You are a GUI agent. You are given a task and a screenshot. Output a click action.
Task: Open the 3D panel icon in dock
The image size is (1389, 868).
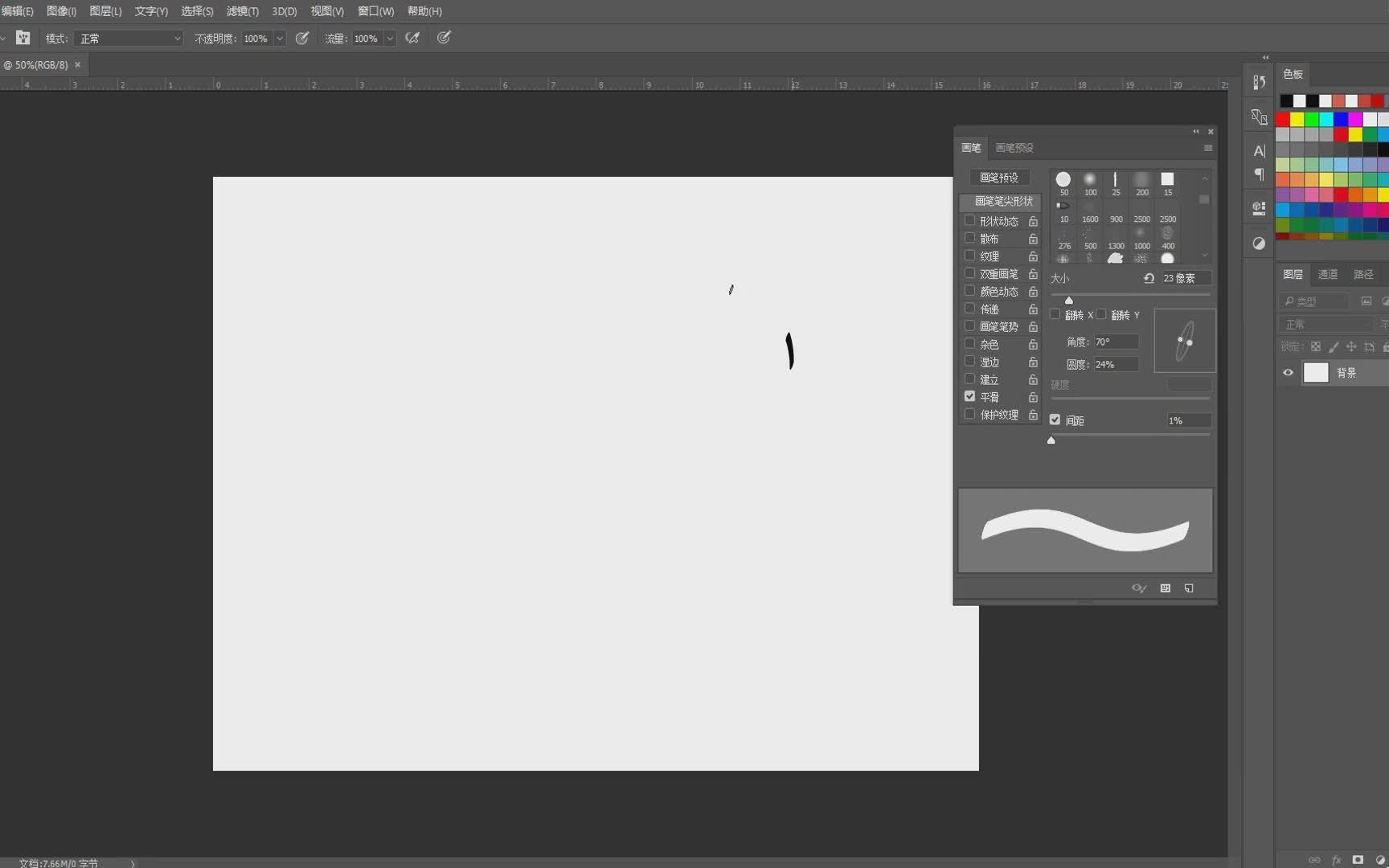click(1259, 208)
